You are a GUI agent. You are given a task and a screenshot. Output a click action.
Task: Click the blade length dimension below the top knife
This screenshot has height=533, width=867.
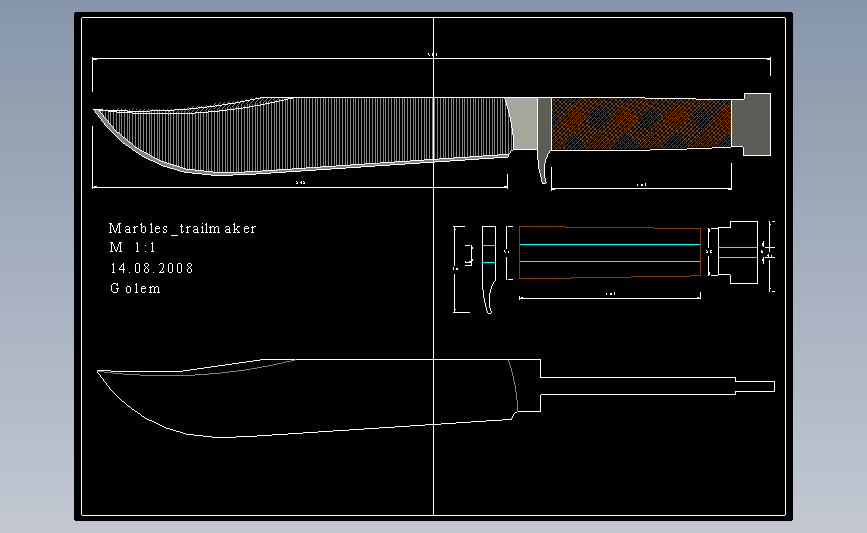300,187
